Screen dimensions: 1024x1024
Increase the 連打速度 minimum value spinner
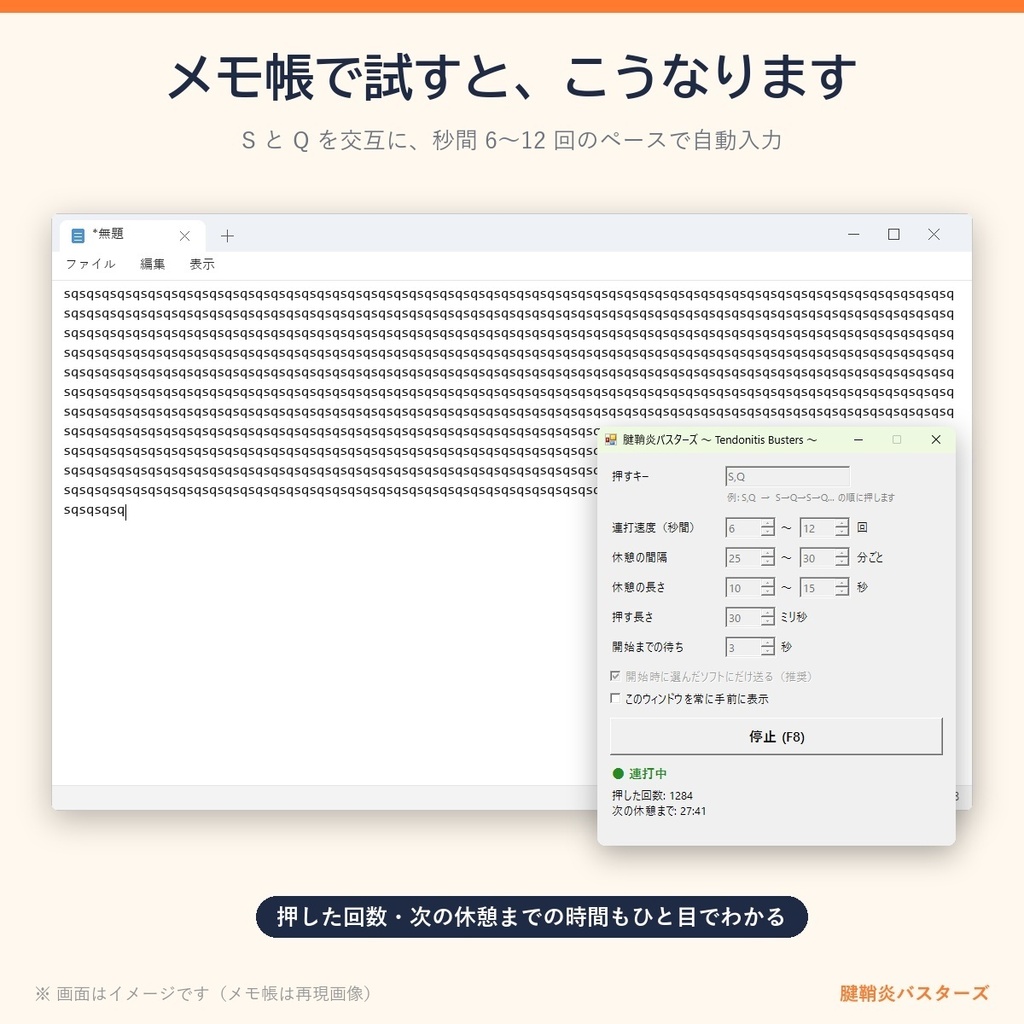click(767, 523)
